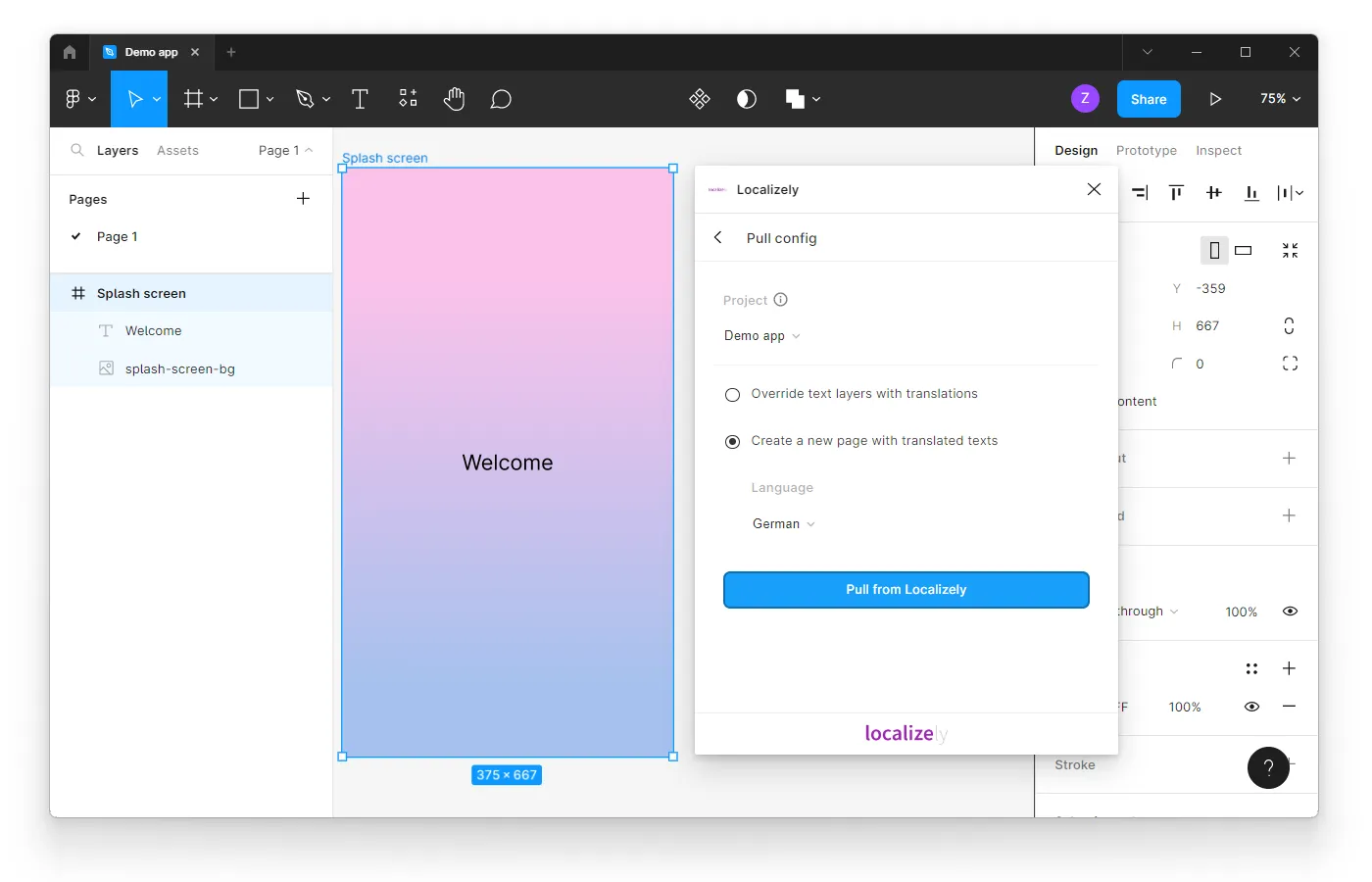Open the Figma main menu icon
1372x882 pixels.
point(73,99)
